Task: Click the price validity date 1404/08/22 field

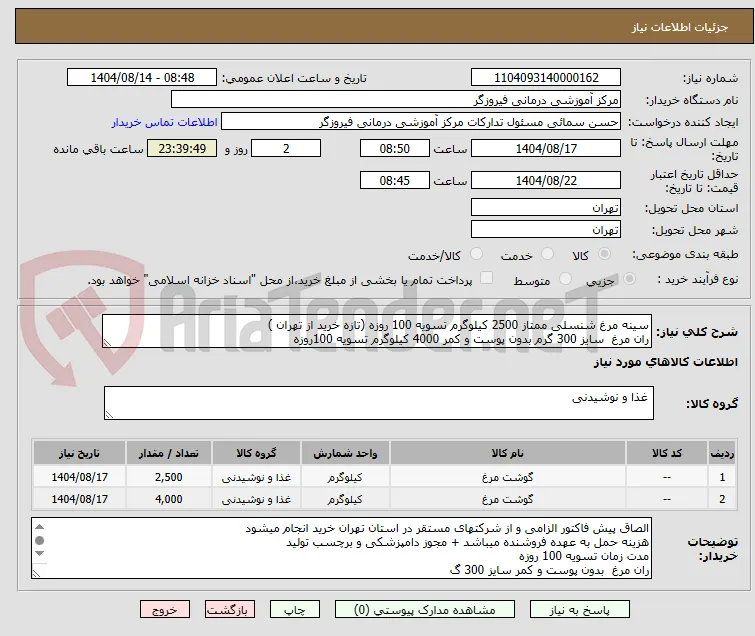Action: click(546, 181)
